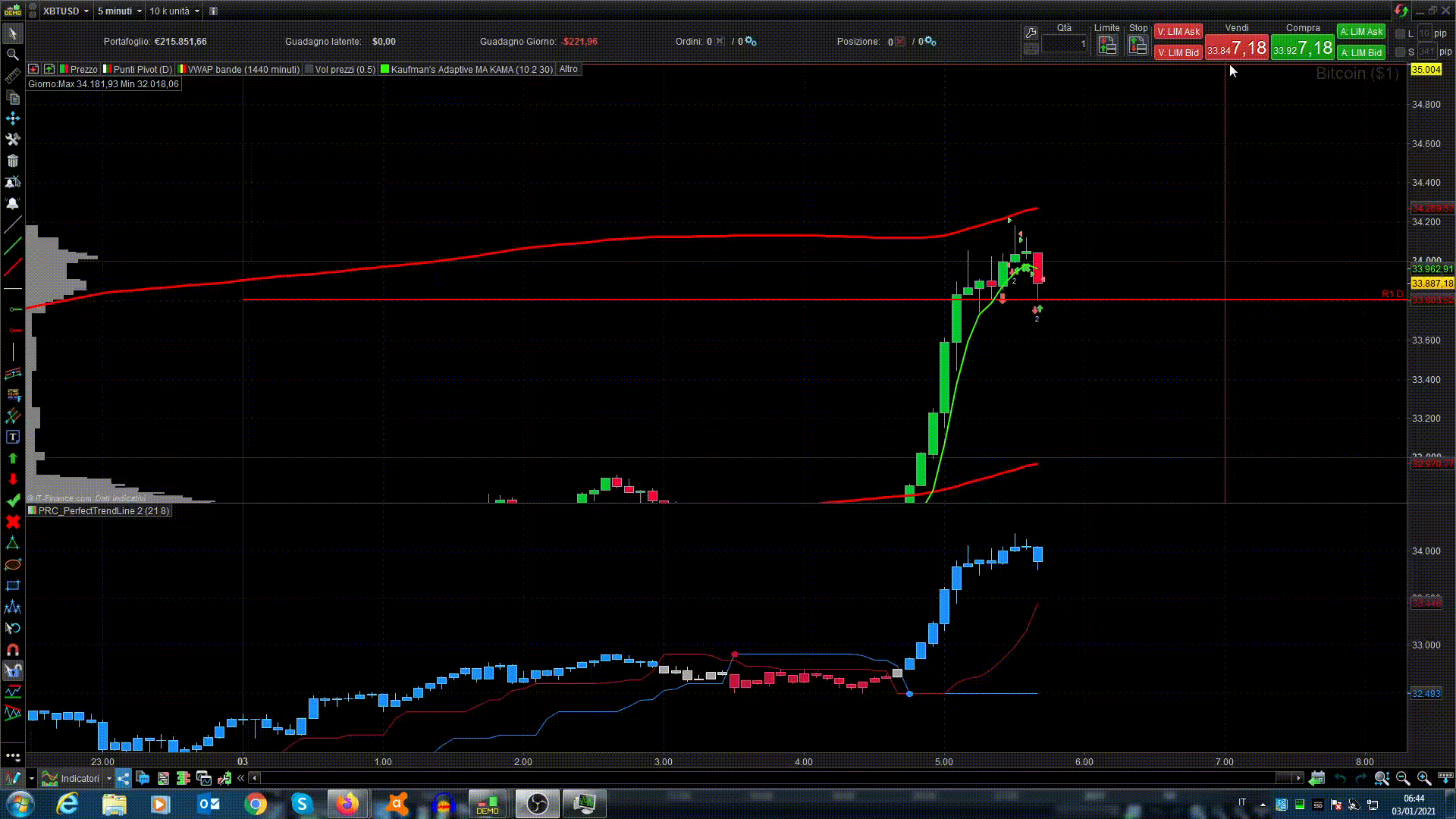Open the share icon in bottom toolbar

(x=123, y=778)
